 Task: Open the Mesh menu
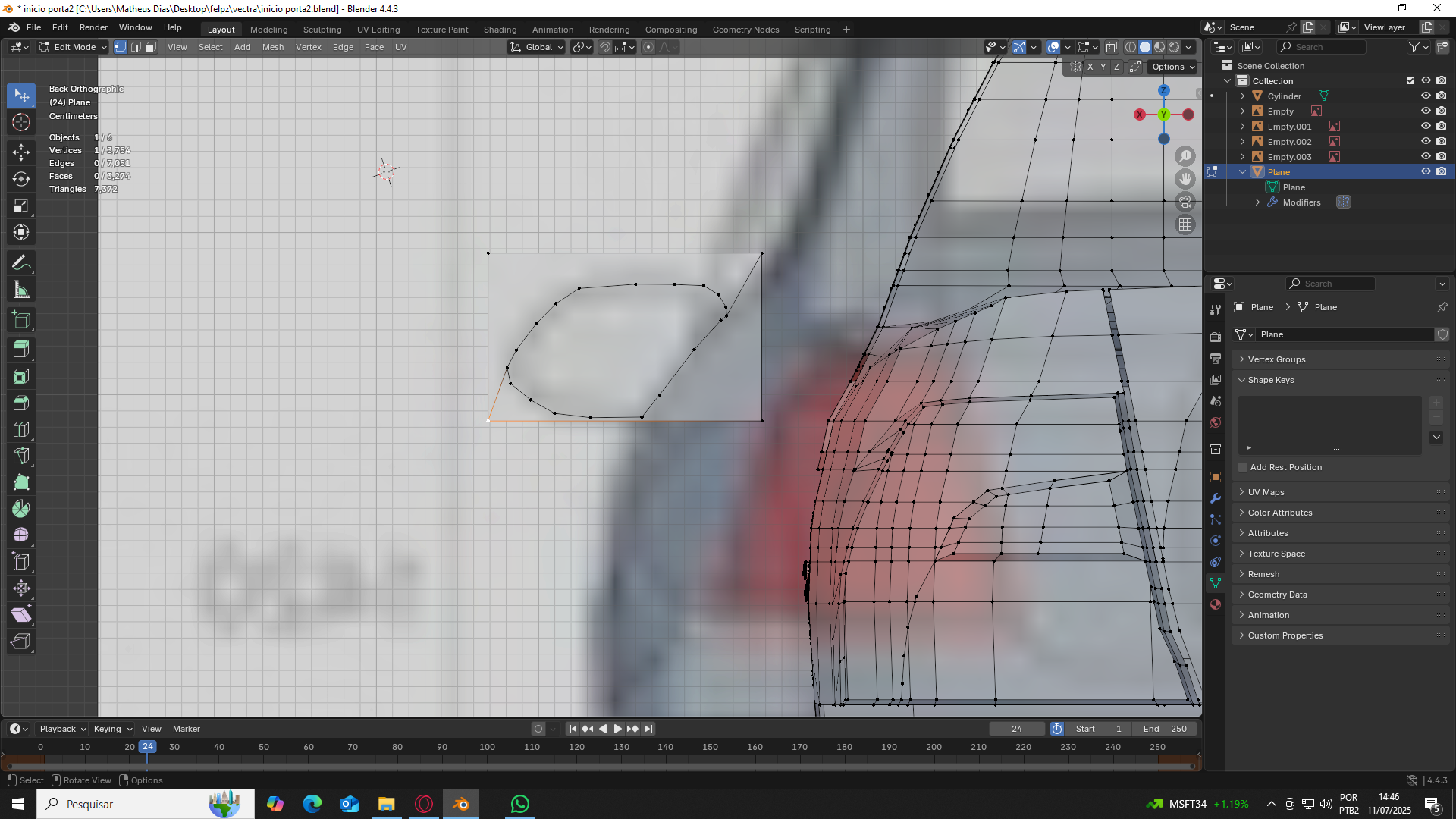click(x=272, y=47)
